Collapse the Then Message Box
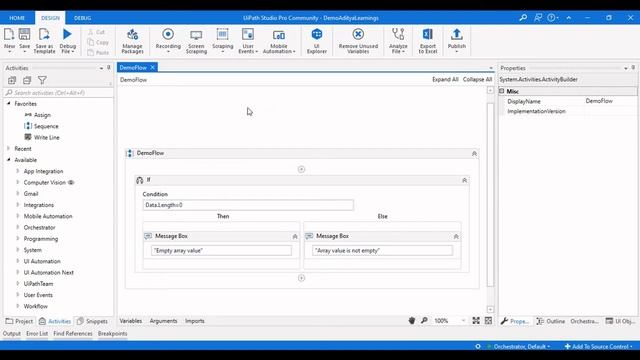 295,236
